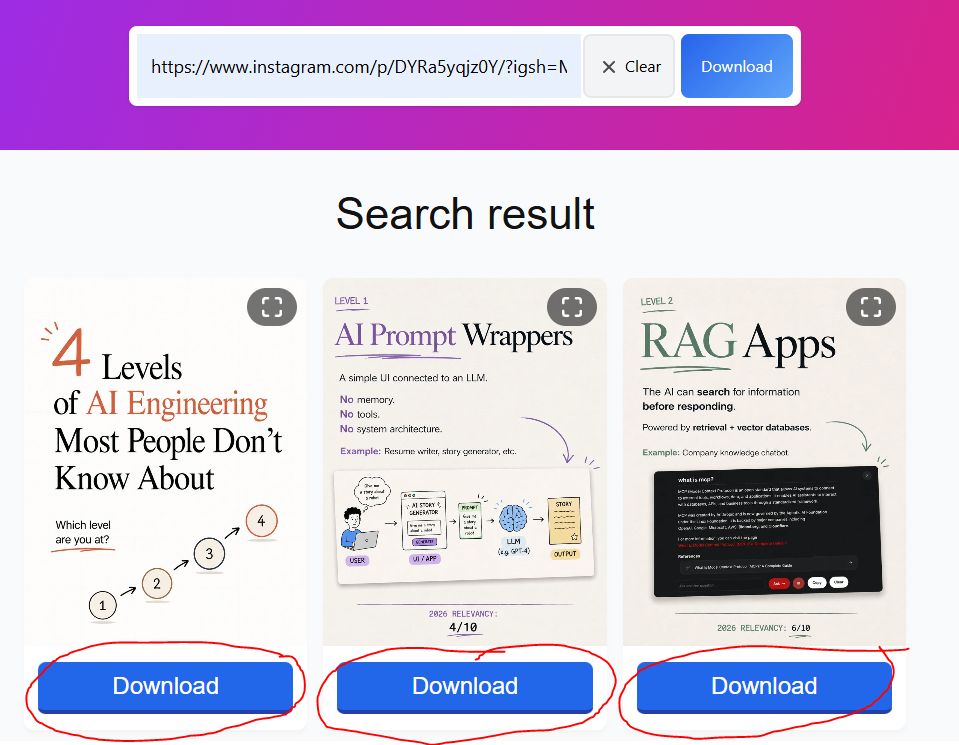Expand the 'RAG Apps' image fullscreen
Image resolution: width=959 pixels, height=745 pixels.
coord(871,307)
